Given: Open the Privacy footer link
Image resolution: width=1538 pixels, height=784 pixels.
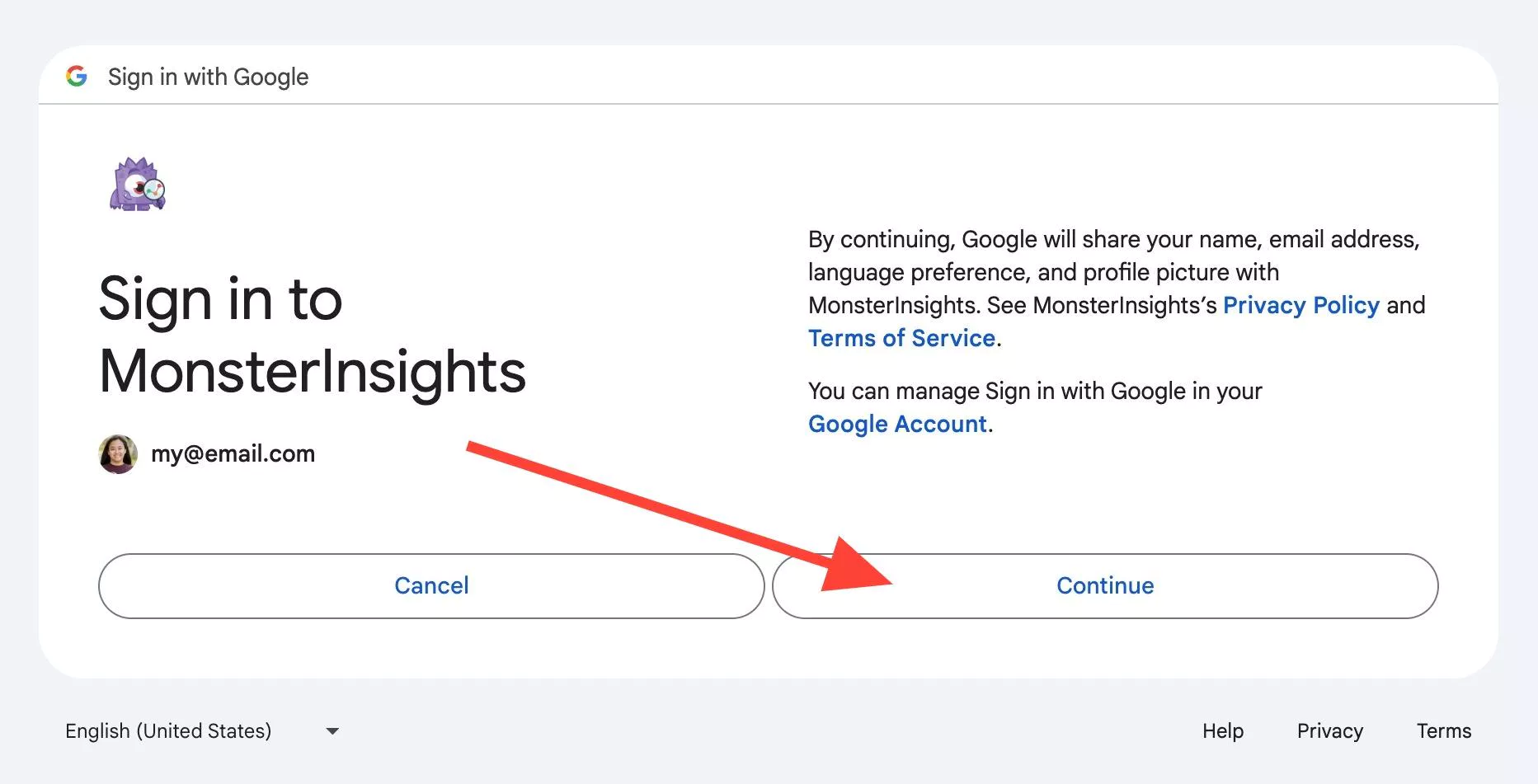Looking at the screenshot, I should pos(1329,731).
